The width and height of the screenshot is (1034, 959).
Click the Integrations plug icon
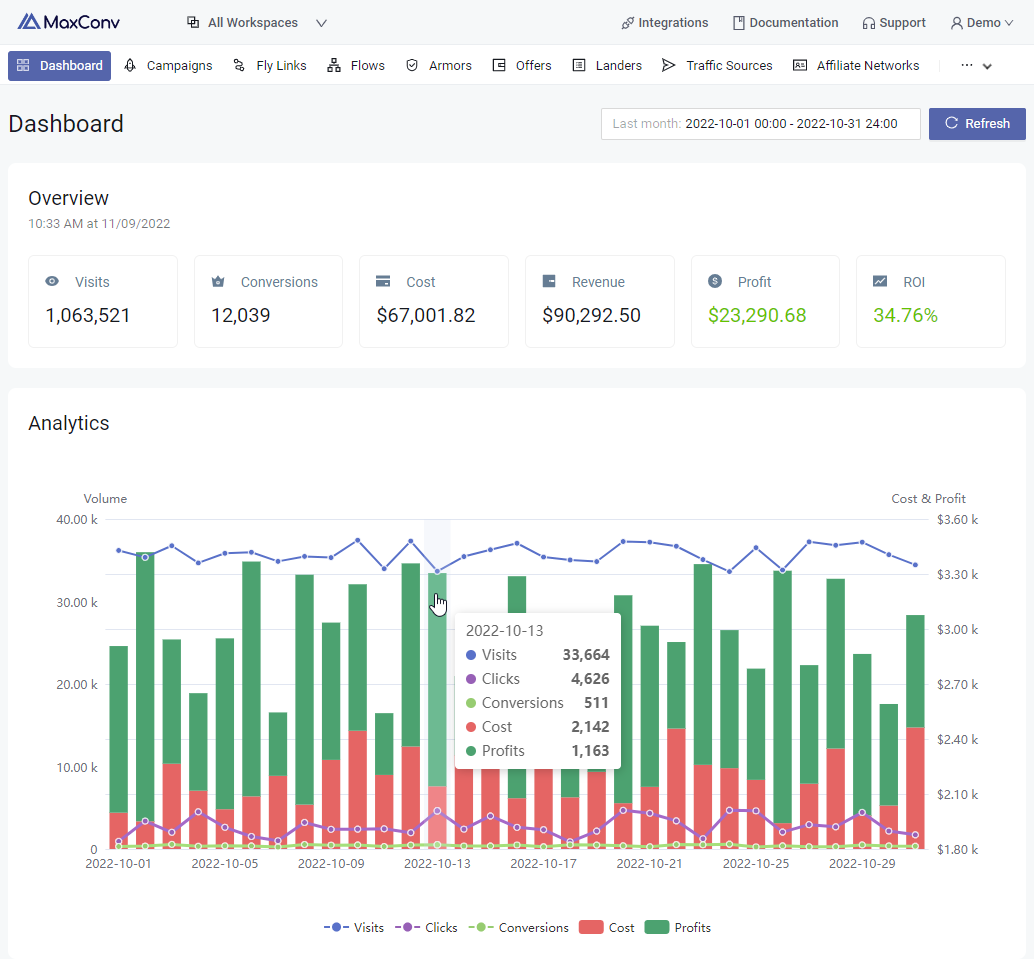627,23
